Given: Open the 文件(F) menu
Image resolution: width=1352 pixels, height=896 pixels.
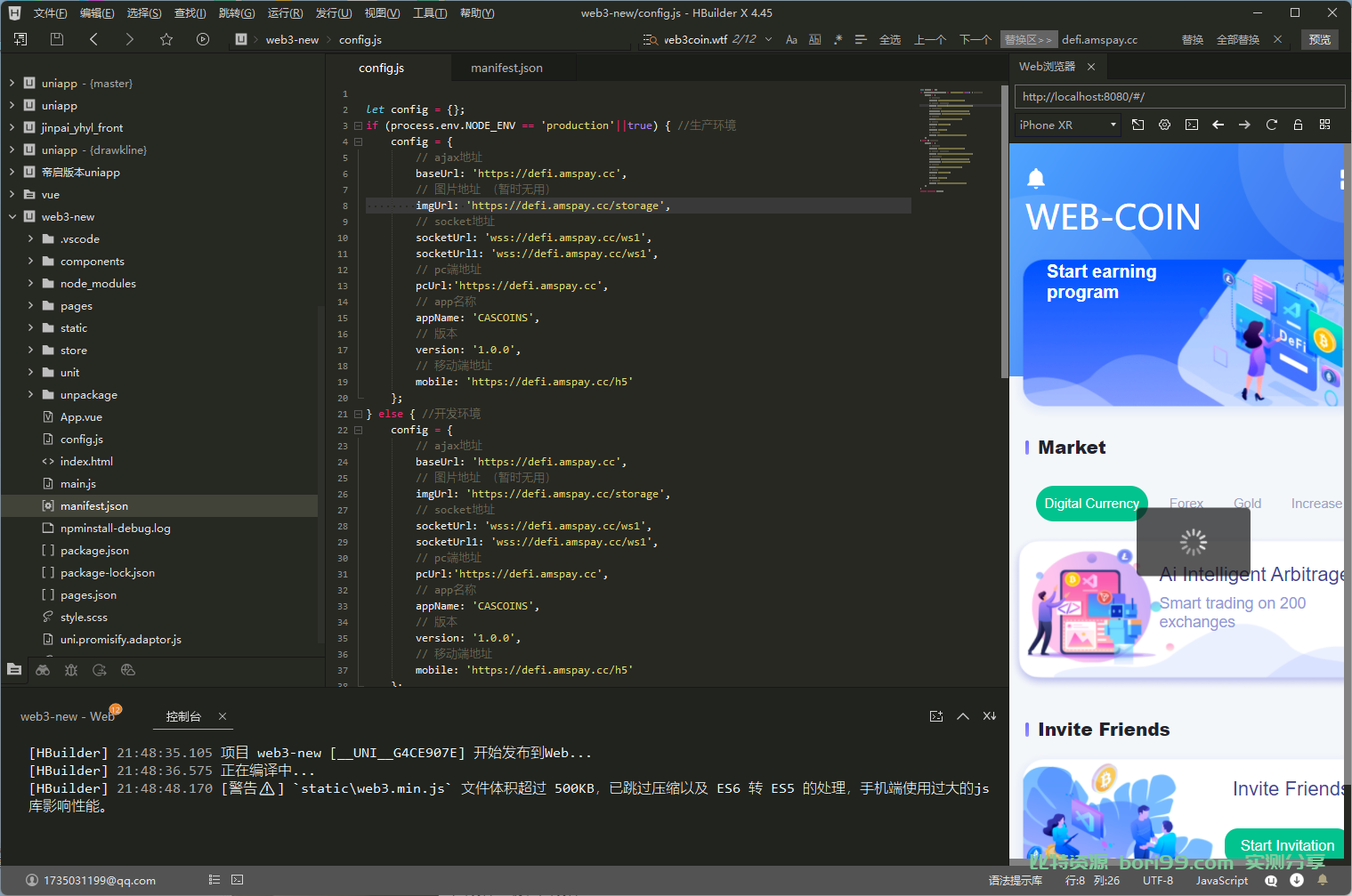Looking at the screenshot, I should (50, 12).
